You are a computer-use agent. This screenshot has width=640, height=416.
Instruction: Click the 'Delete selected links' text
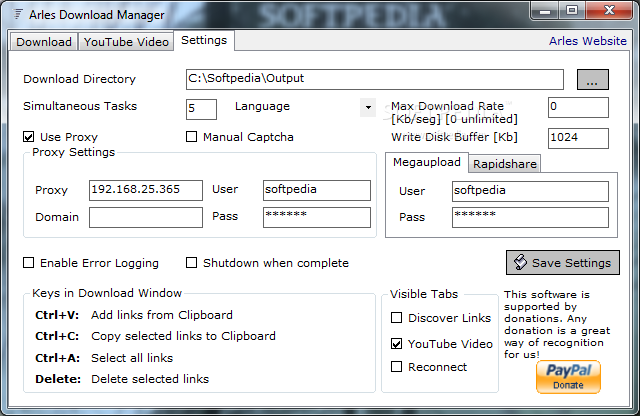pyautogui.click(x=150, y=379)
